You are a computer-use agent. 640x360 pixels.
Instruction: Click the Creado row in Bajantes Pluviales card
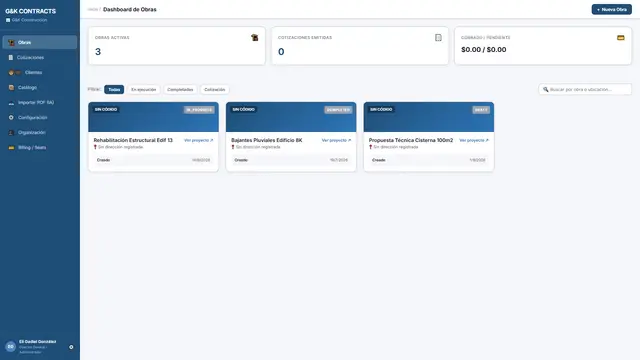tap(291, 160)
